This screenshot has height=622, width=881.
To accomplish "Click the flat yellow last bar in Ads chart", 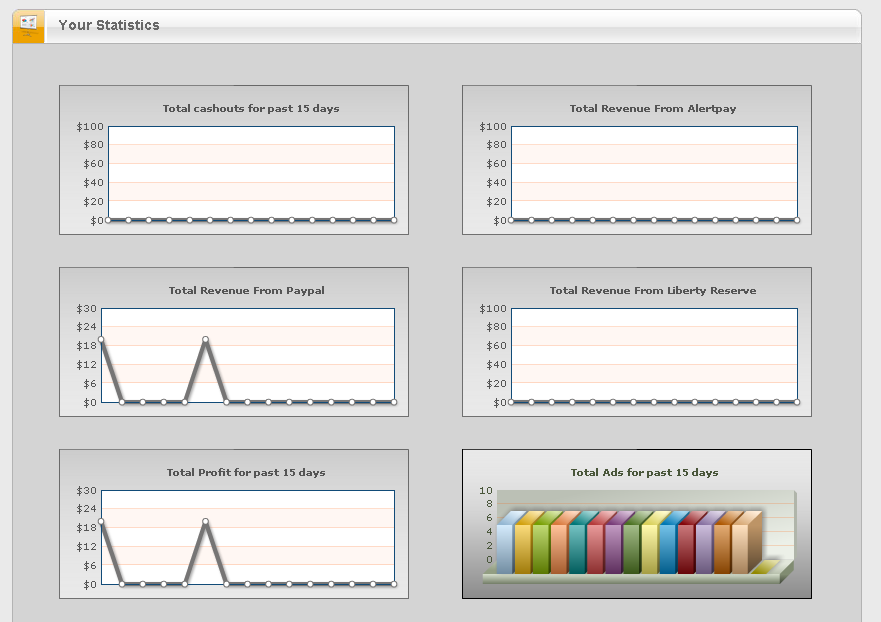I will pos(765,567).
